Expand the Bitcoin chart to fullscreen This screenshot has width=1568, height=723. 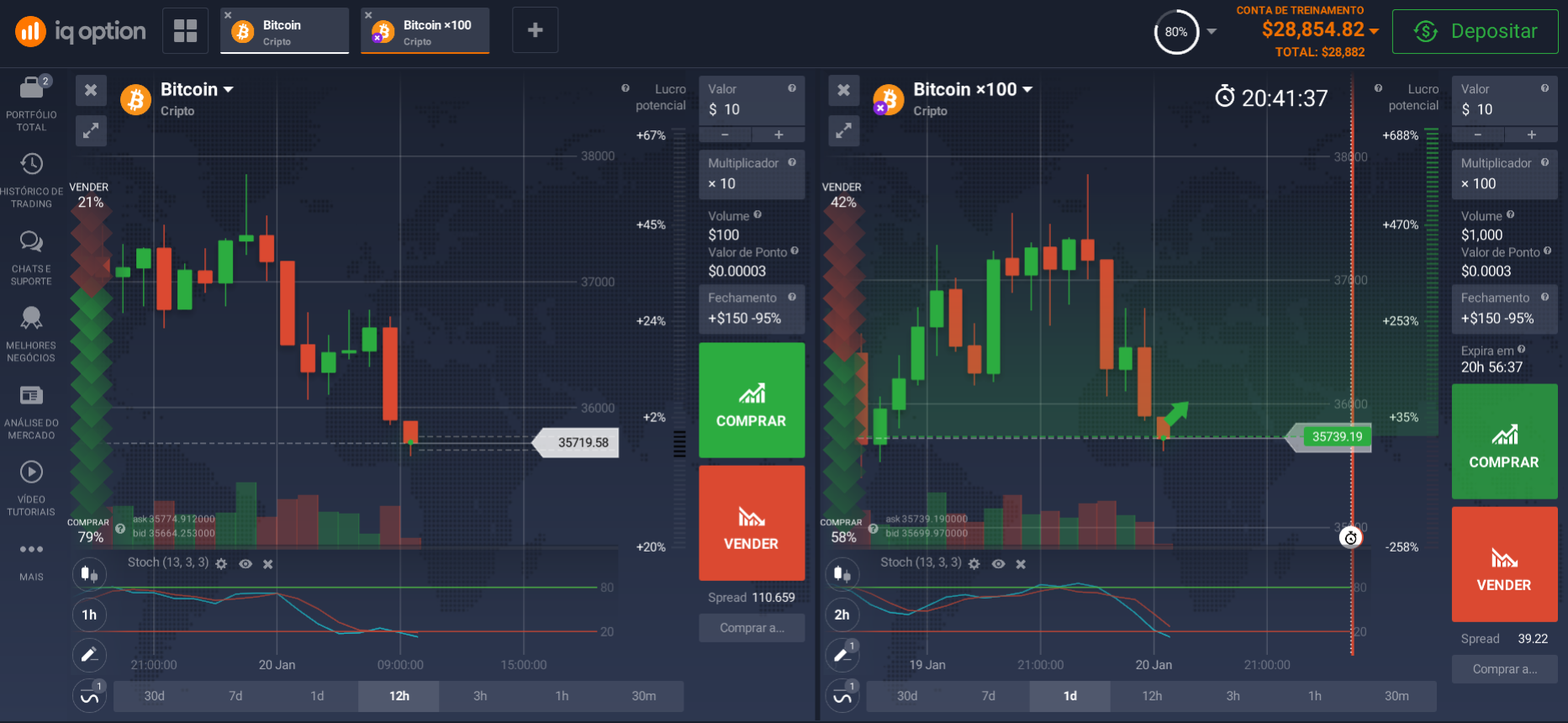click(x=91, y=130)
